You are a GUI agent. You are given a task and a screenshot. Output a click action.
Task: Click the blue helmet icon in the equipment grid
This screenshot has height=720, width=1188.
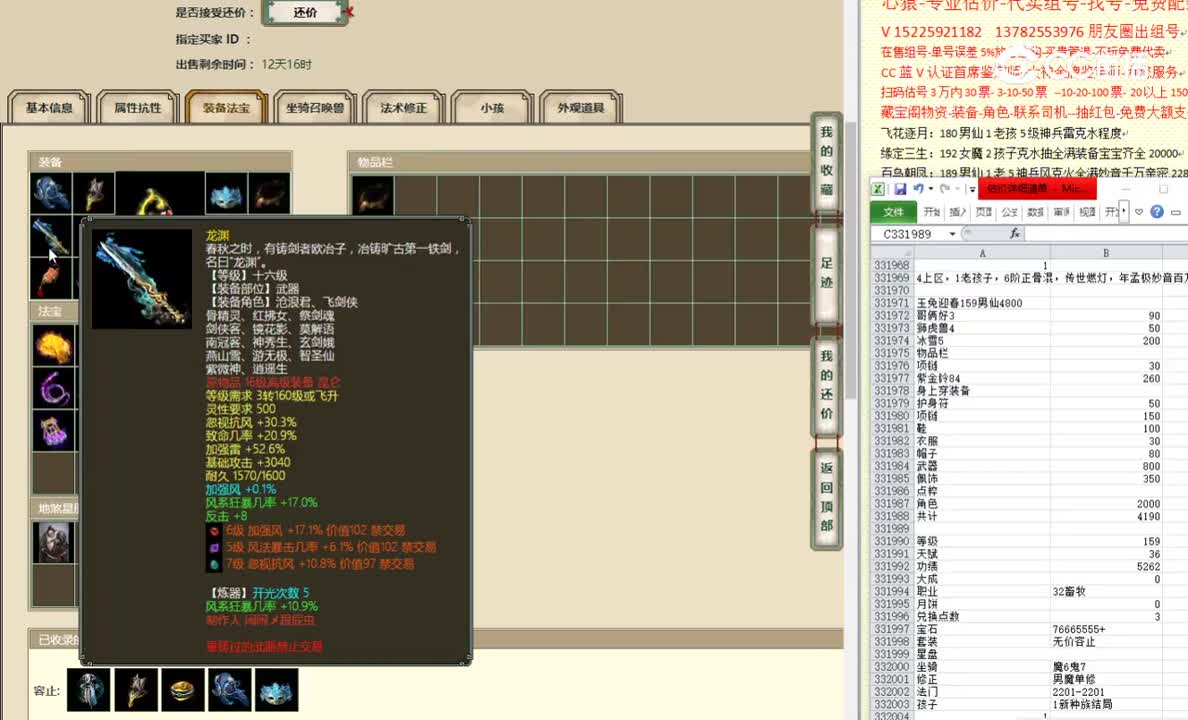tap(224, 193)
